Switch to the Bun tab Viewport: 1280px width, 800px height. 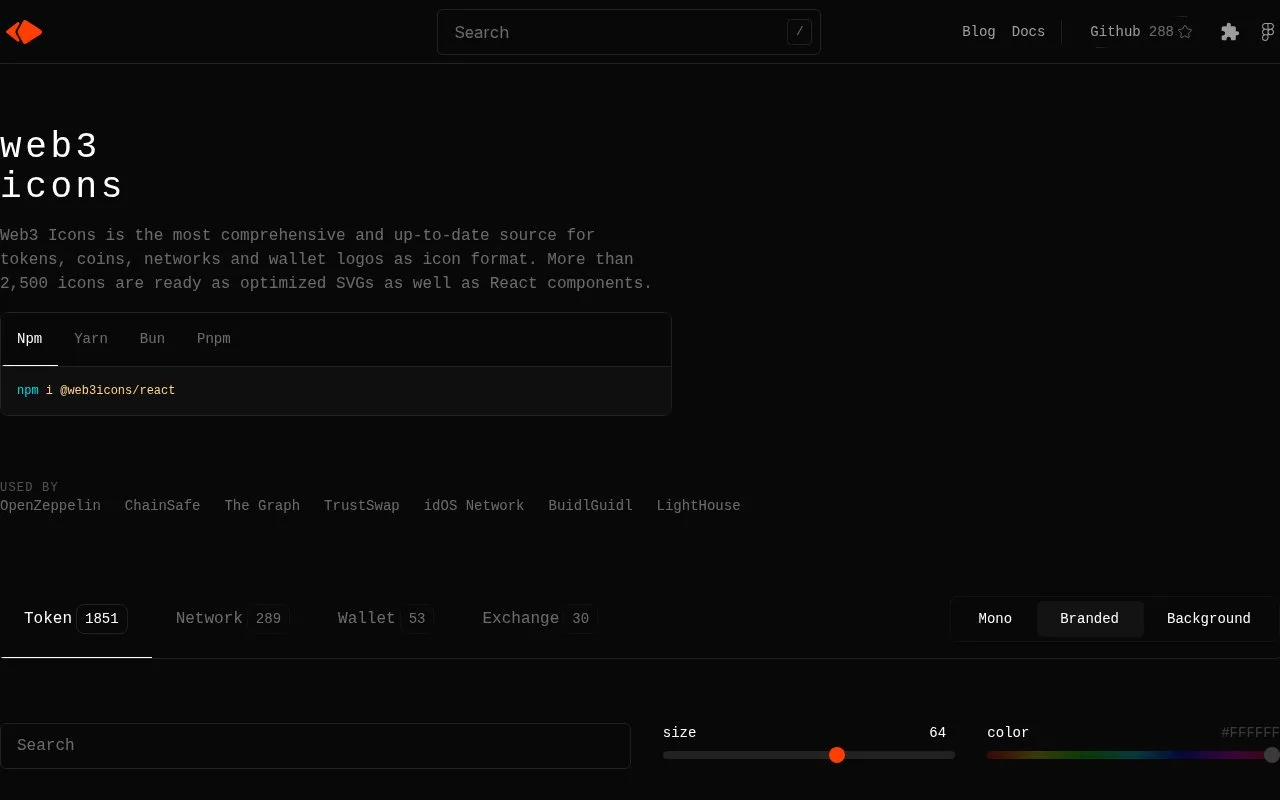152,339
